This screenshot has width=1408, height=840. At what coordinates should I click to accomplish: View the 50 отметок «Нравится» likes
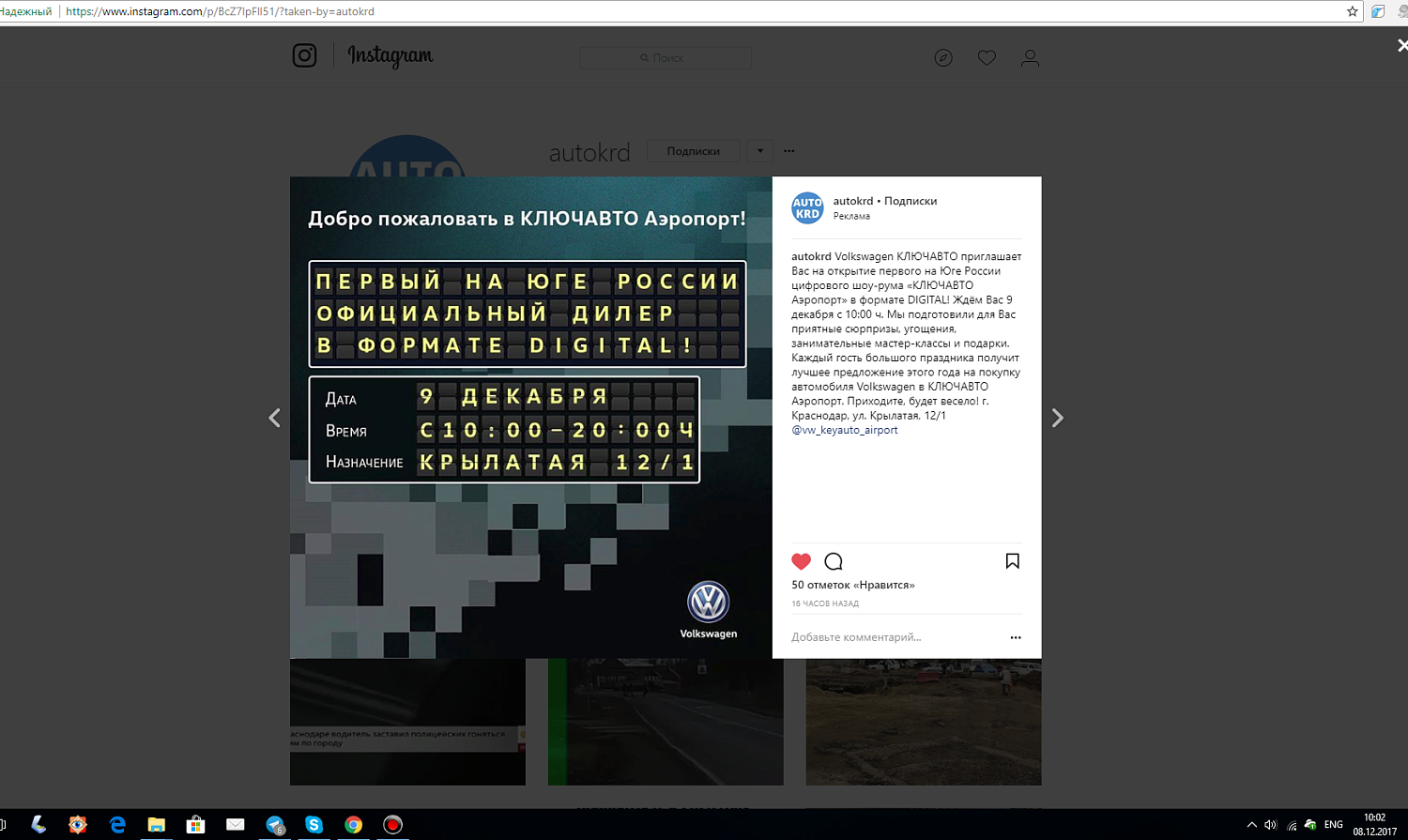pyautogui.click(x=853, y=585)
